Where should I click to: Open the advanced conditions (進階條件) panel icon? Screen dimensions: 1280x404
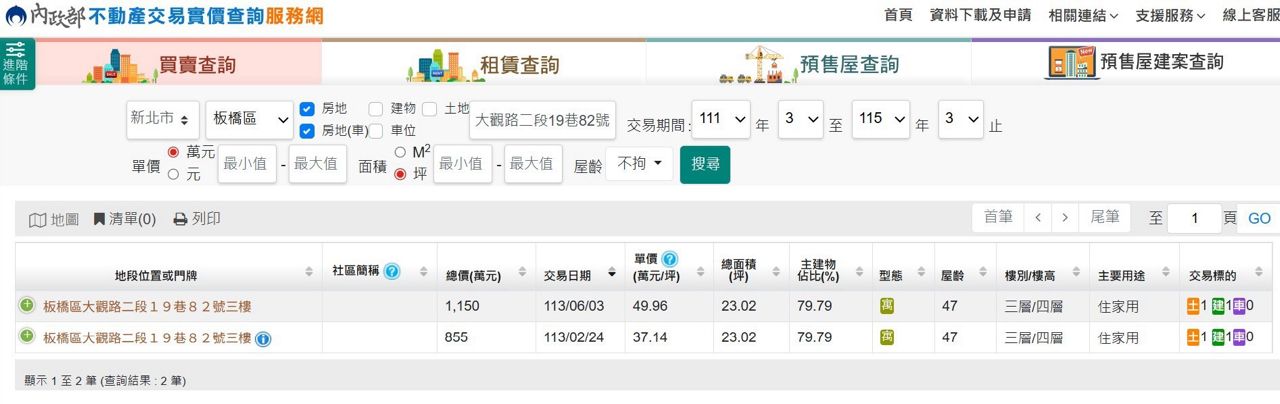16,63
